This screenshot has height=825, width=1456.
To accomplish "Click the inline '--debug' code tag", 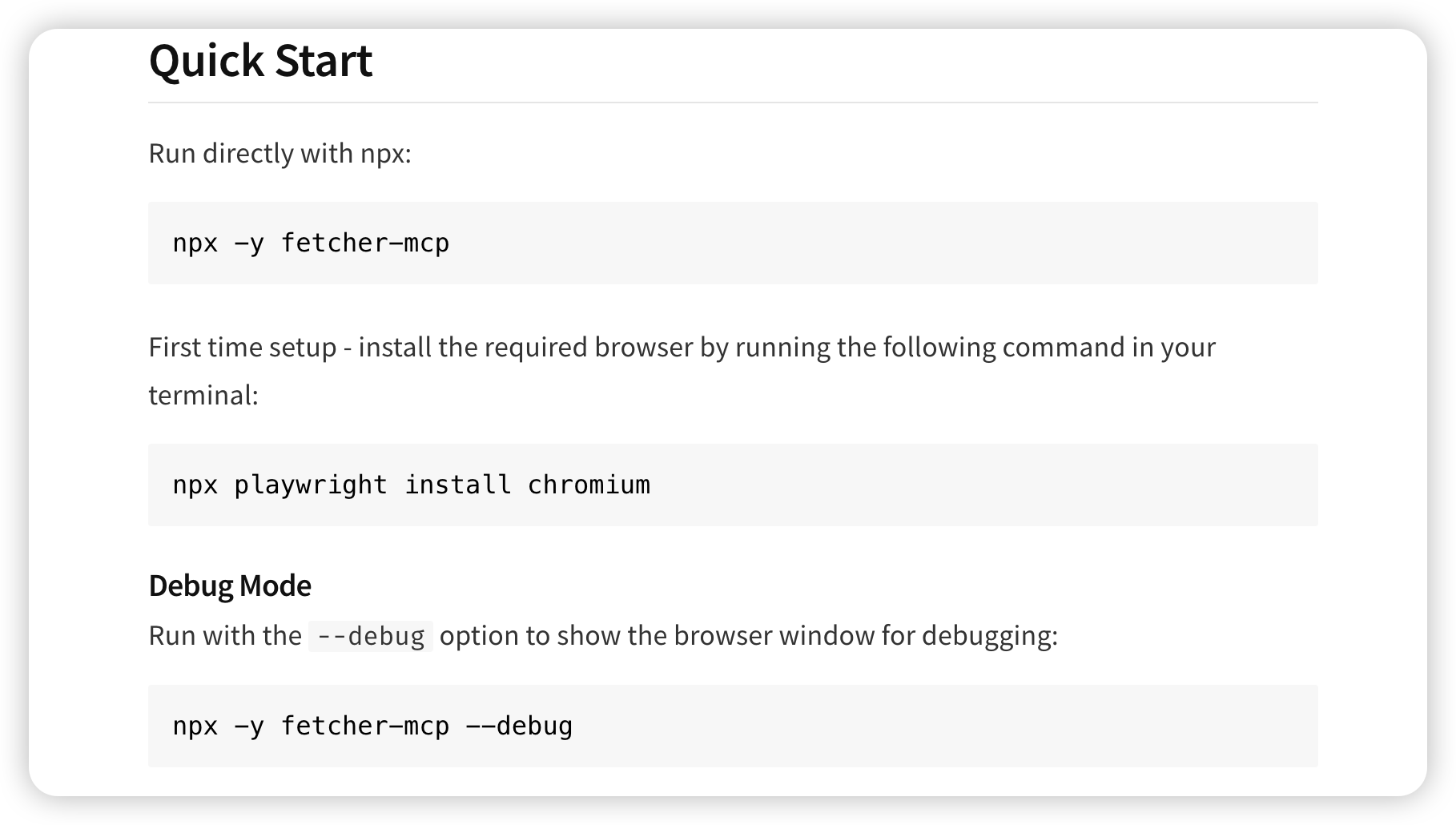I will (x=371, y=636).
